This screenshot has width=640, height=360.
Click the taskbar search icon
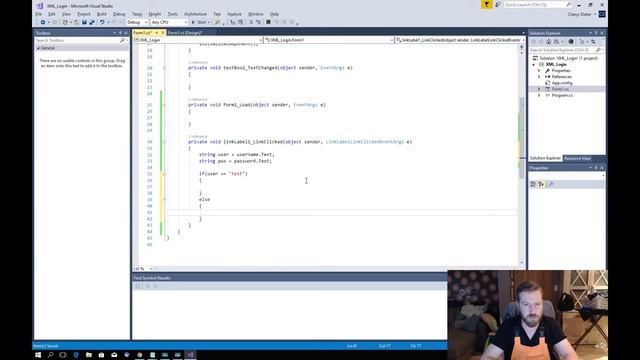pos(51,355)
